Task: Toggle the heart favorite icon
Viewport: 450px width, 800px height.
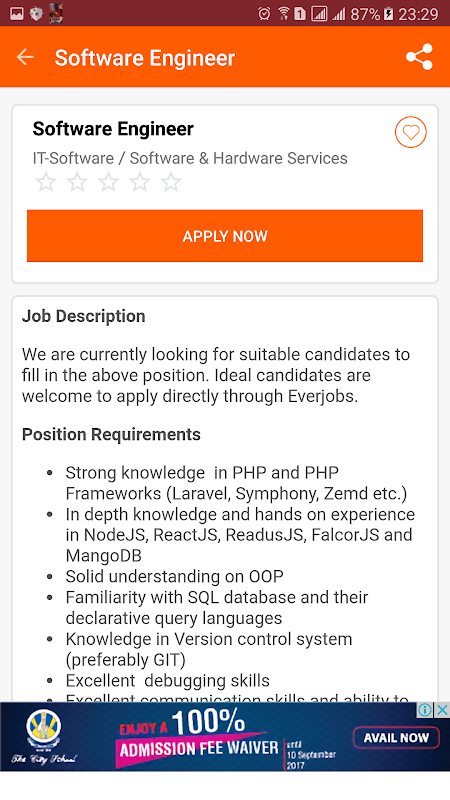Action: 411,132
